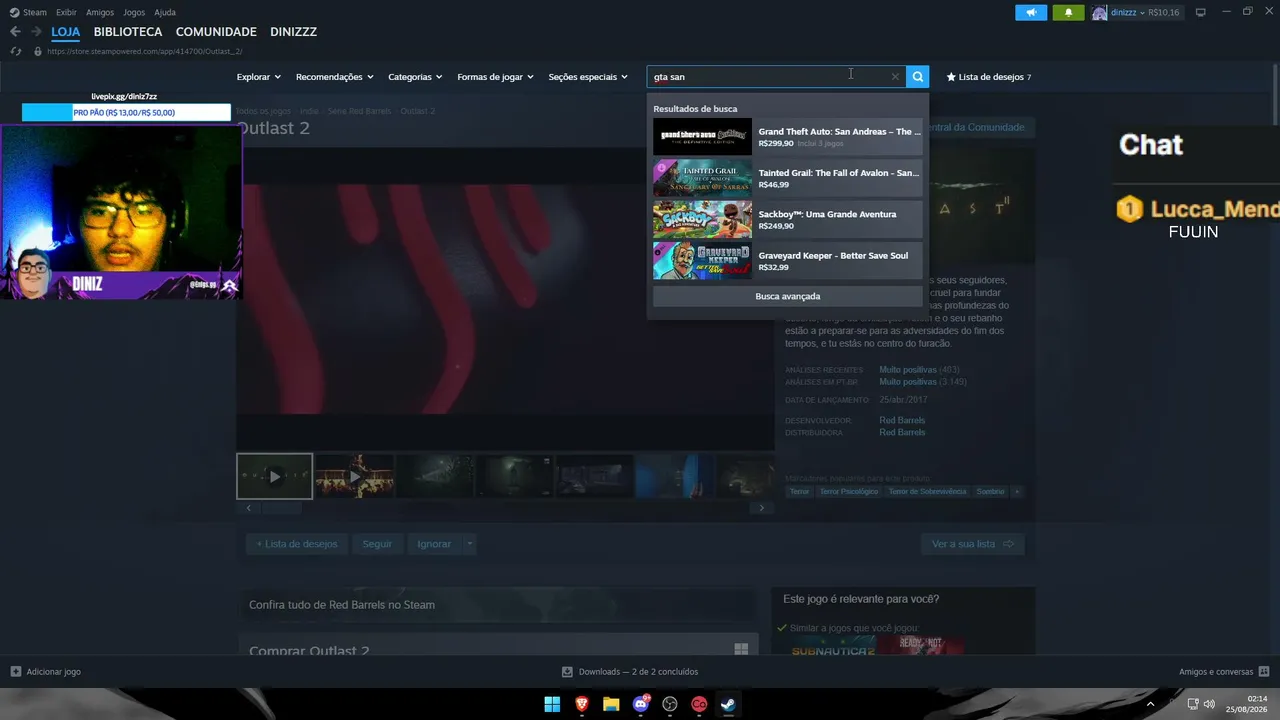Switch to Big Picture mode icon
The width and height of the screenshot is (1280, 720).
pos(1201,12)
